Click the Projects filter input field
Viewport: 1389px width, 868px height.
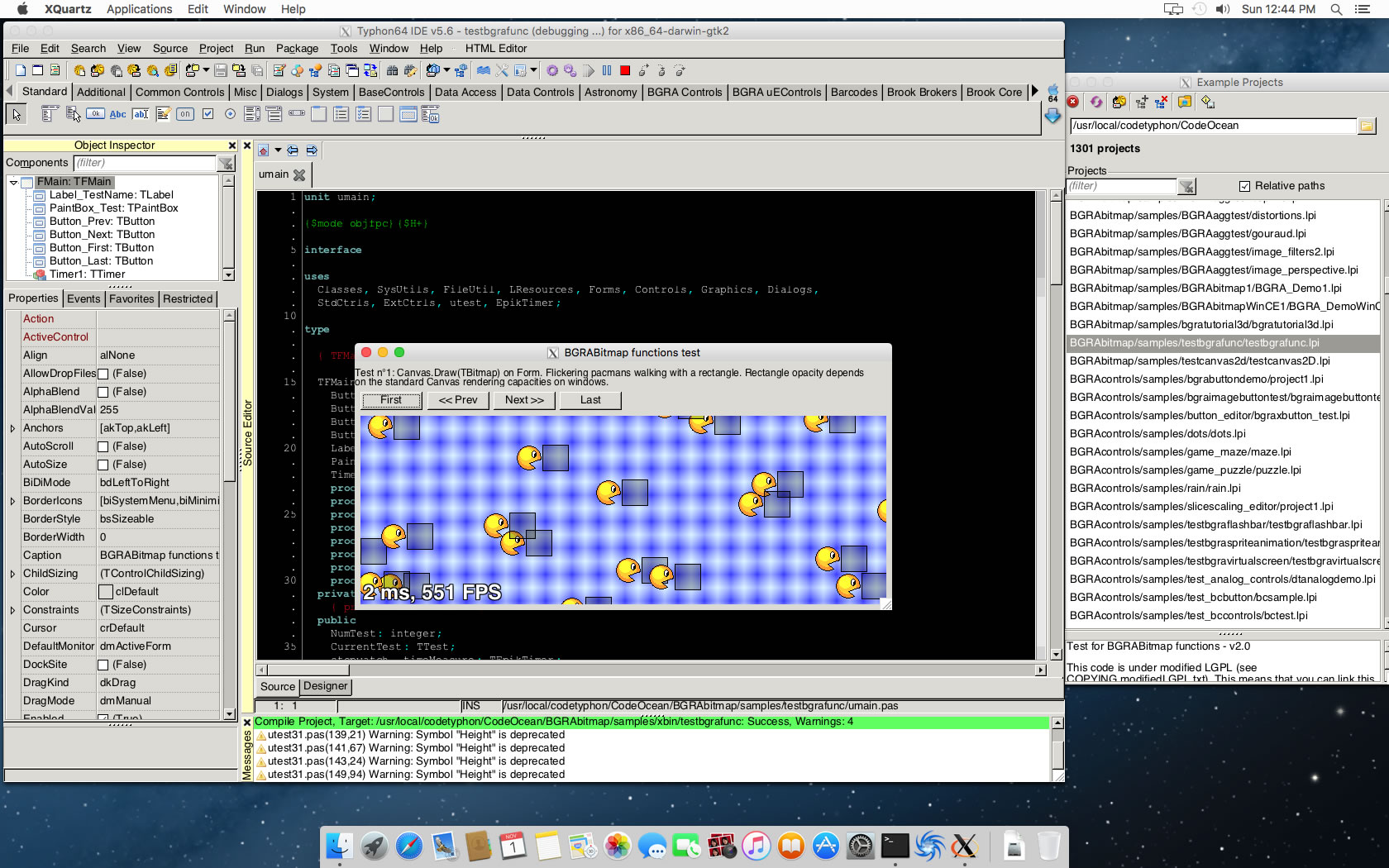coord(1121,186)
